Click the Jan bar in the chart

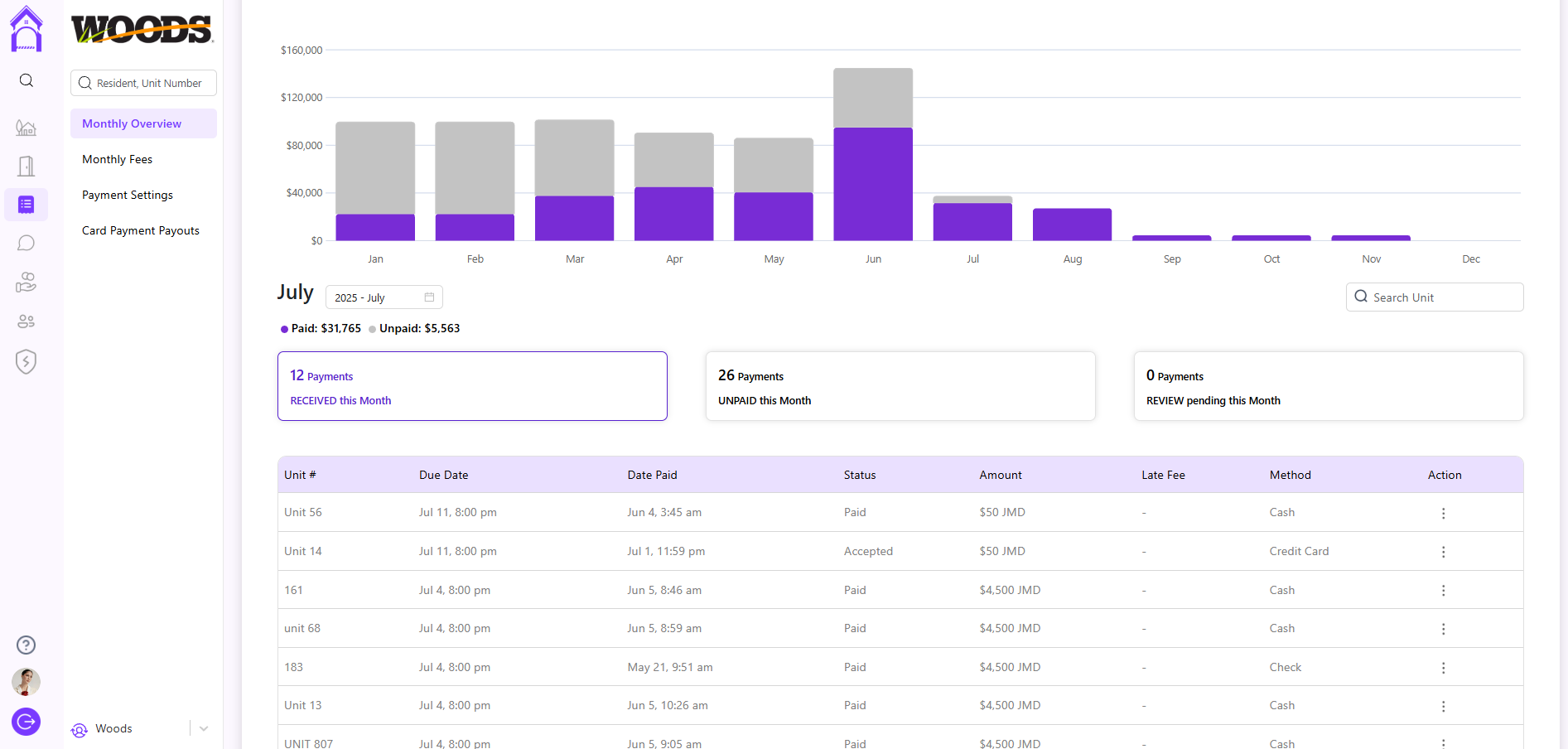tap(375, 181)
